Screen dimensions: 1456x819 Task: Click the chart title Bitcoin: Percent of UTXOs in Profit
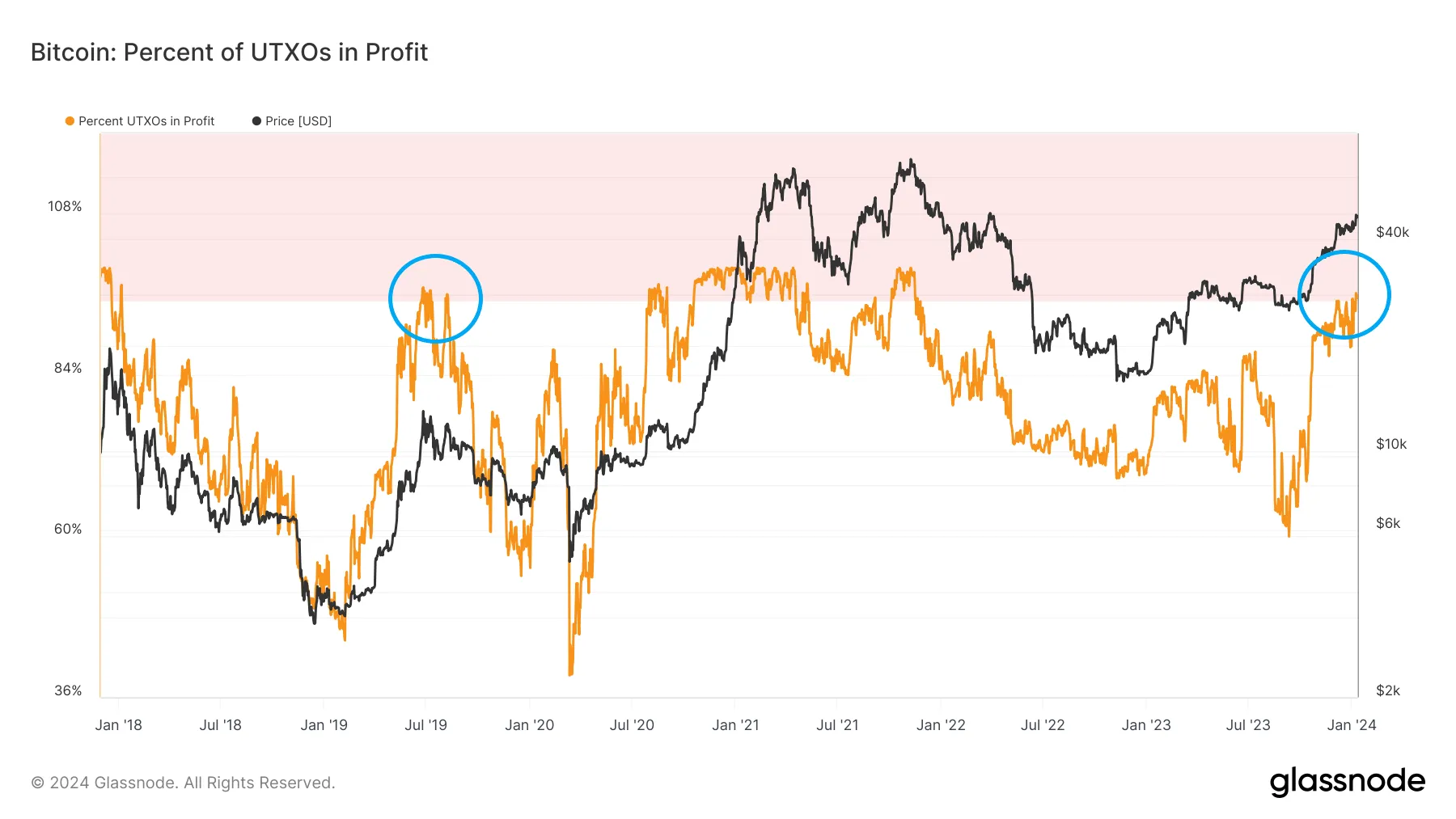pyautogui.click(x=229, y=52)
